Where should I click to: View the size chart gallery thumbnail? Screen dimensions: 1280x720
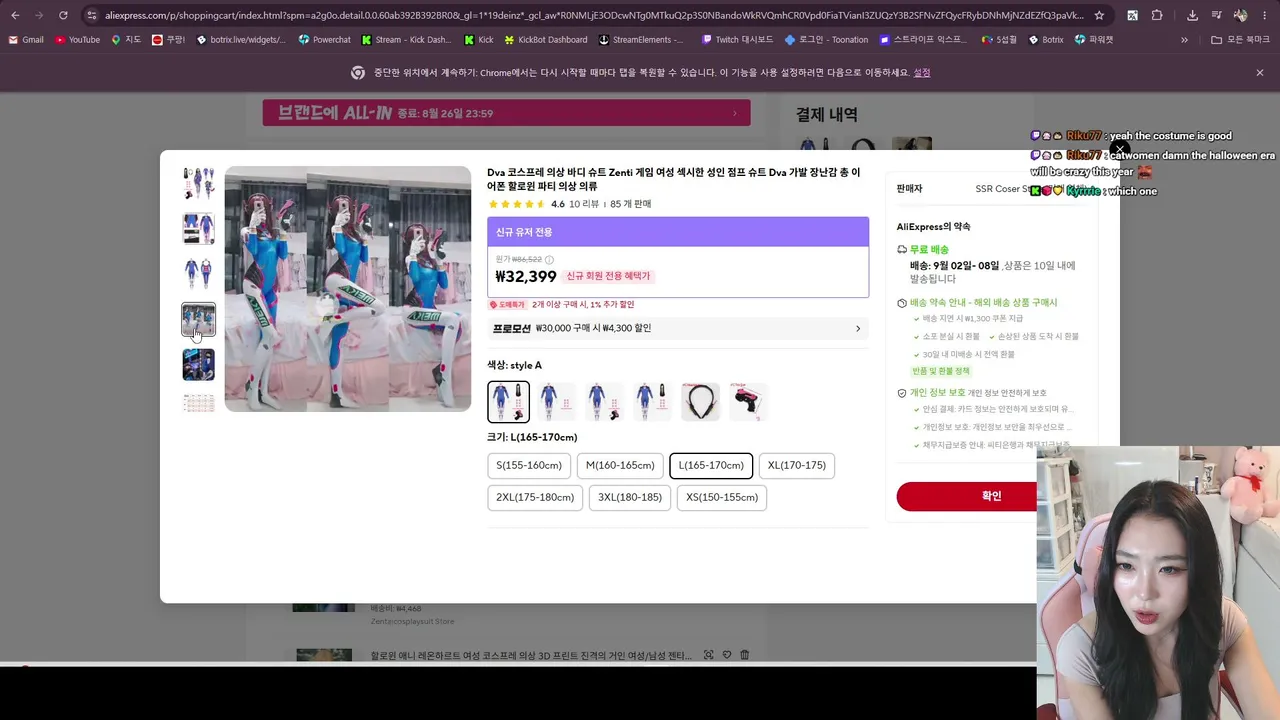198,402
